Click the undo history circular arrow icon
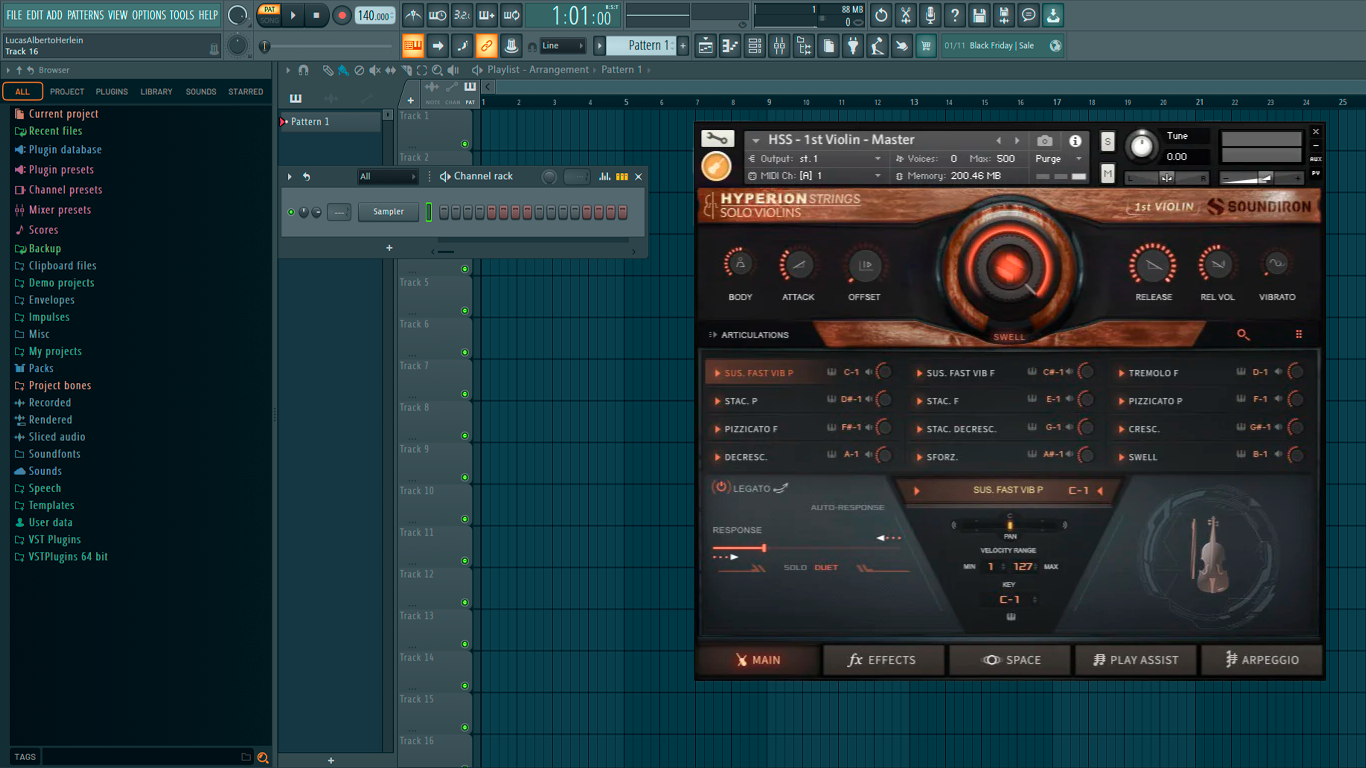 click(x=881, y=15)
